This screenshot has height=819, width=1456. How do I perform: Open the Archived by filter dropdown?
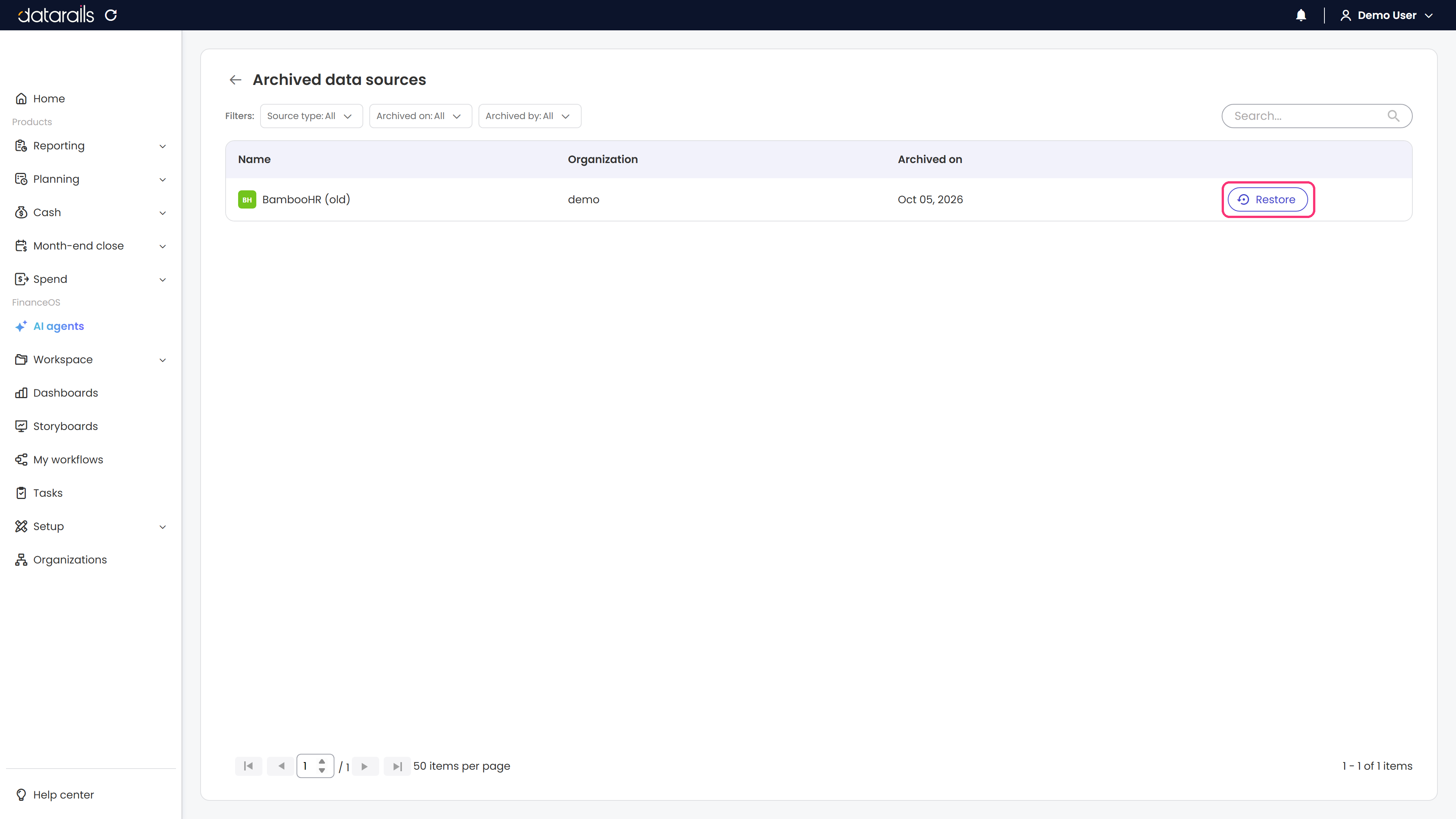530,116
